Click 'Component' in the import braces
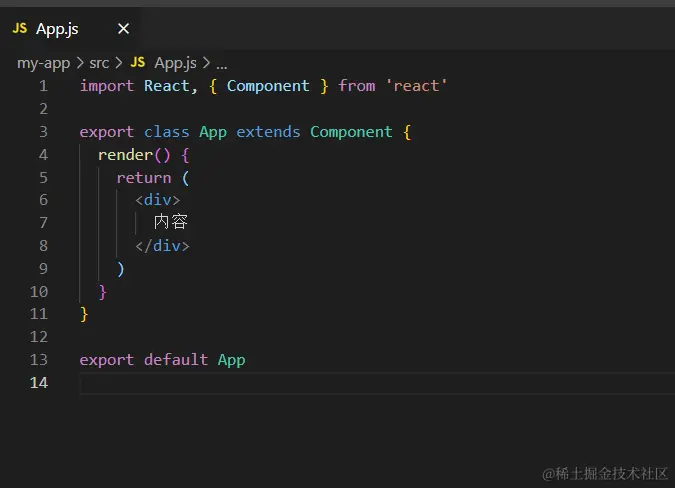 tap(268, 86)
